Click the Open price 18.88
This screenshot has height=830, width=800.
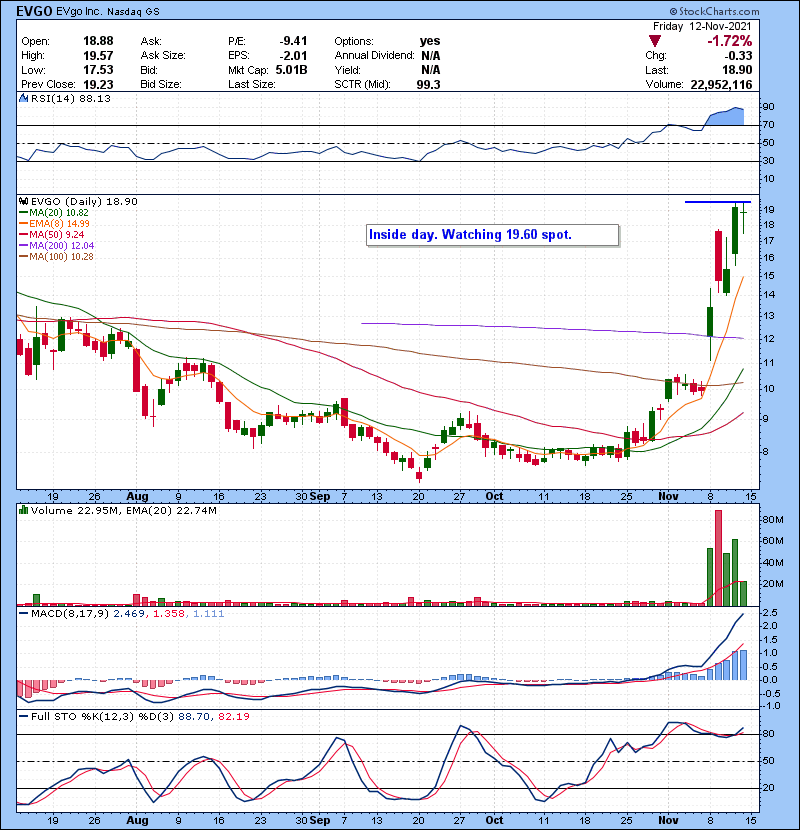[x=98, y=41]
